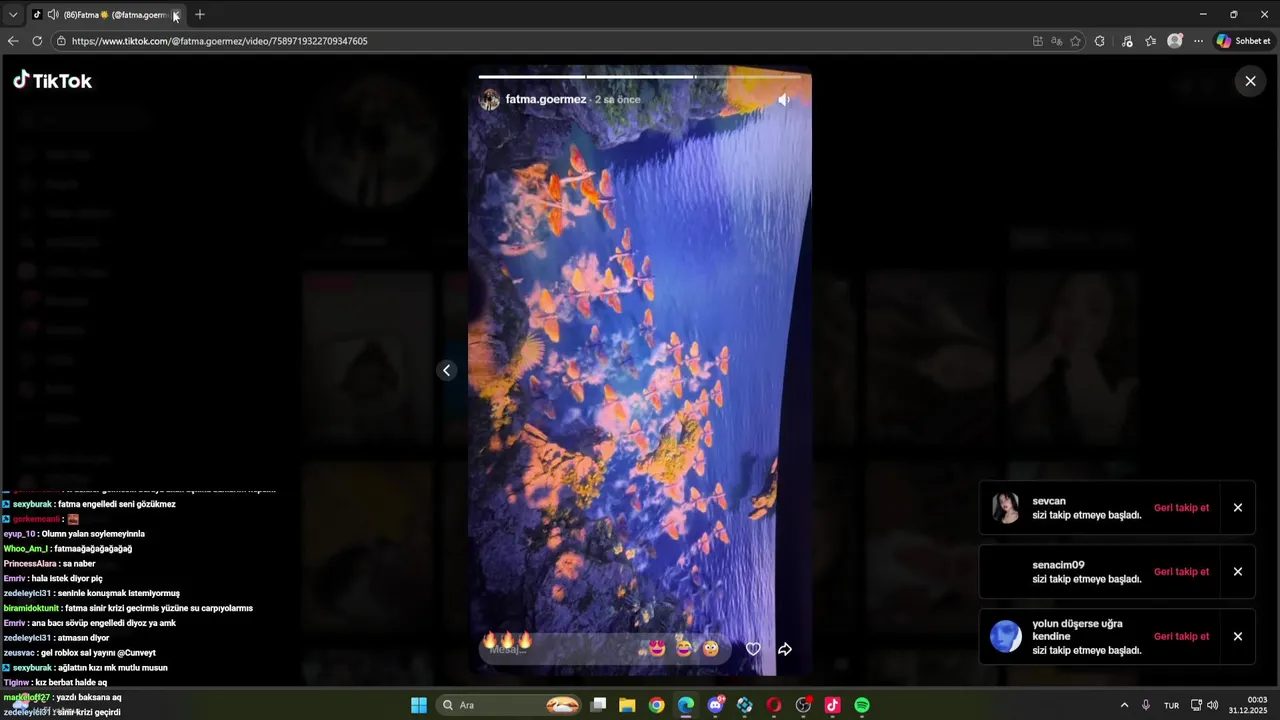Open Copilot Sohbet et button
This screenshot has height=720, width=1280.
[x=1244, y=41]
